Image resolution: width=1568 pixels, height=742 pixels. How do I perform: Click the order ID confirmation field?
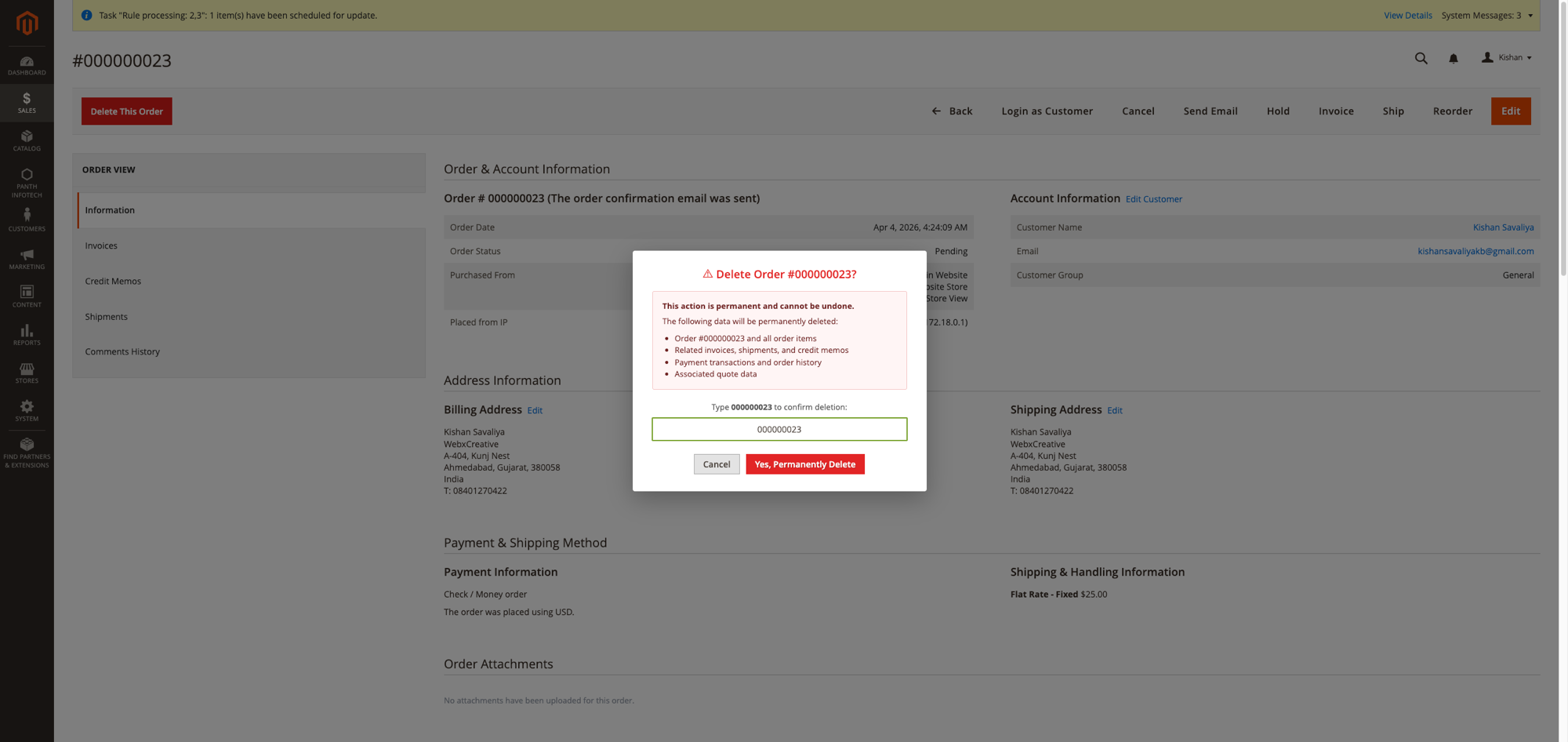coord(779,429)
